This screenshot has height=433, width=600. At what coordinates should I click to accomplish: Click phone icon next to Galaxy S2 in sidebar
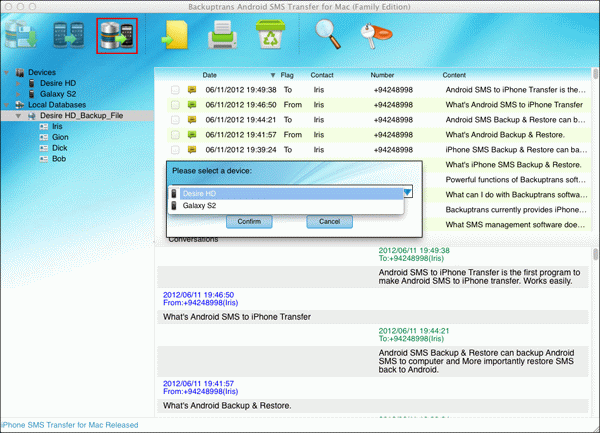[32, 94]
